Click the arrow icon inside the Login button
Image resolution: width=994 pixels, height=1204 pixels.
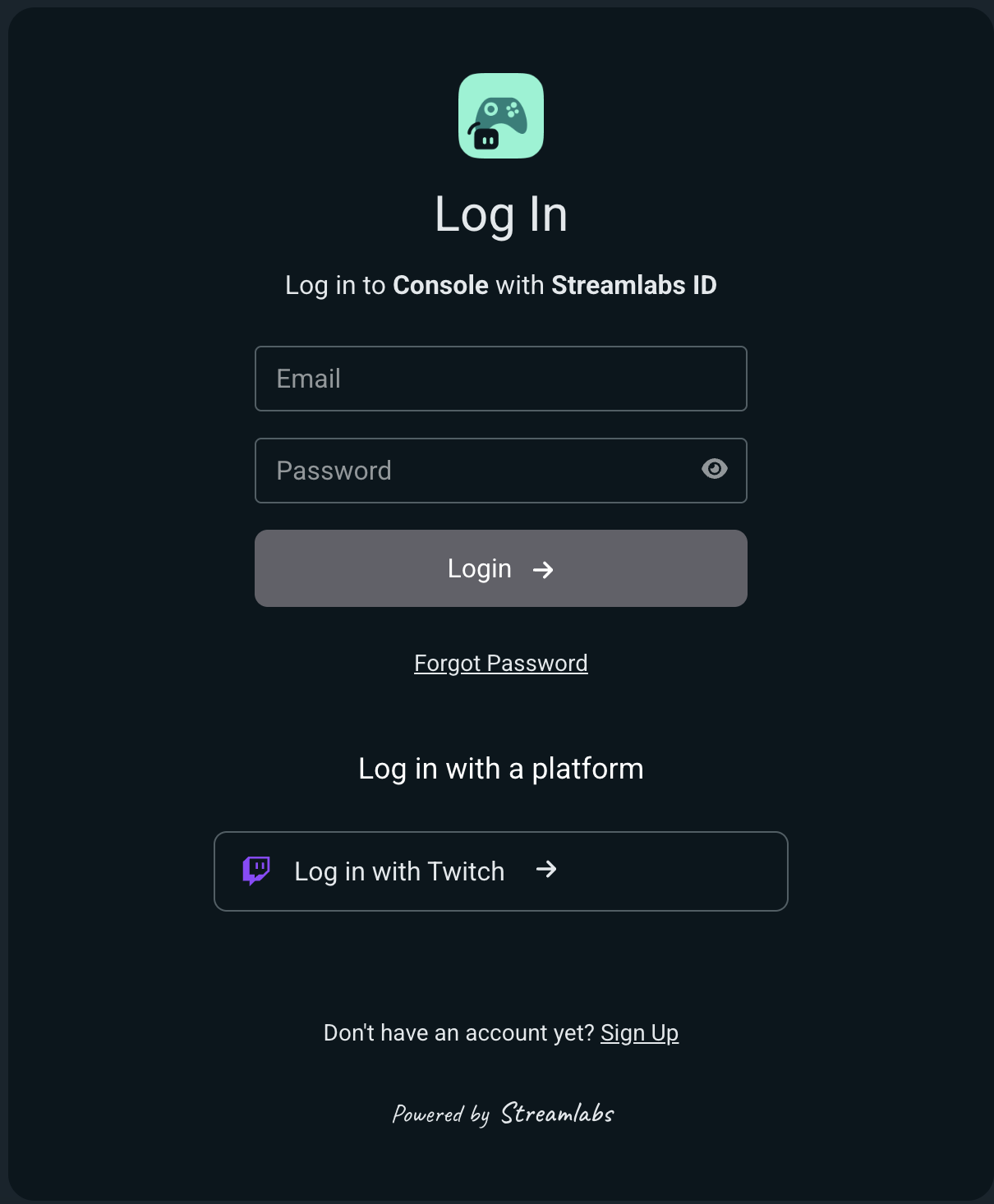click(544, 568)
